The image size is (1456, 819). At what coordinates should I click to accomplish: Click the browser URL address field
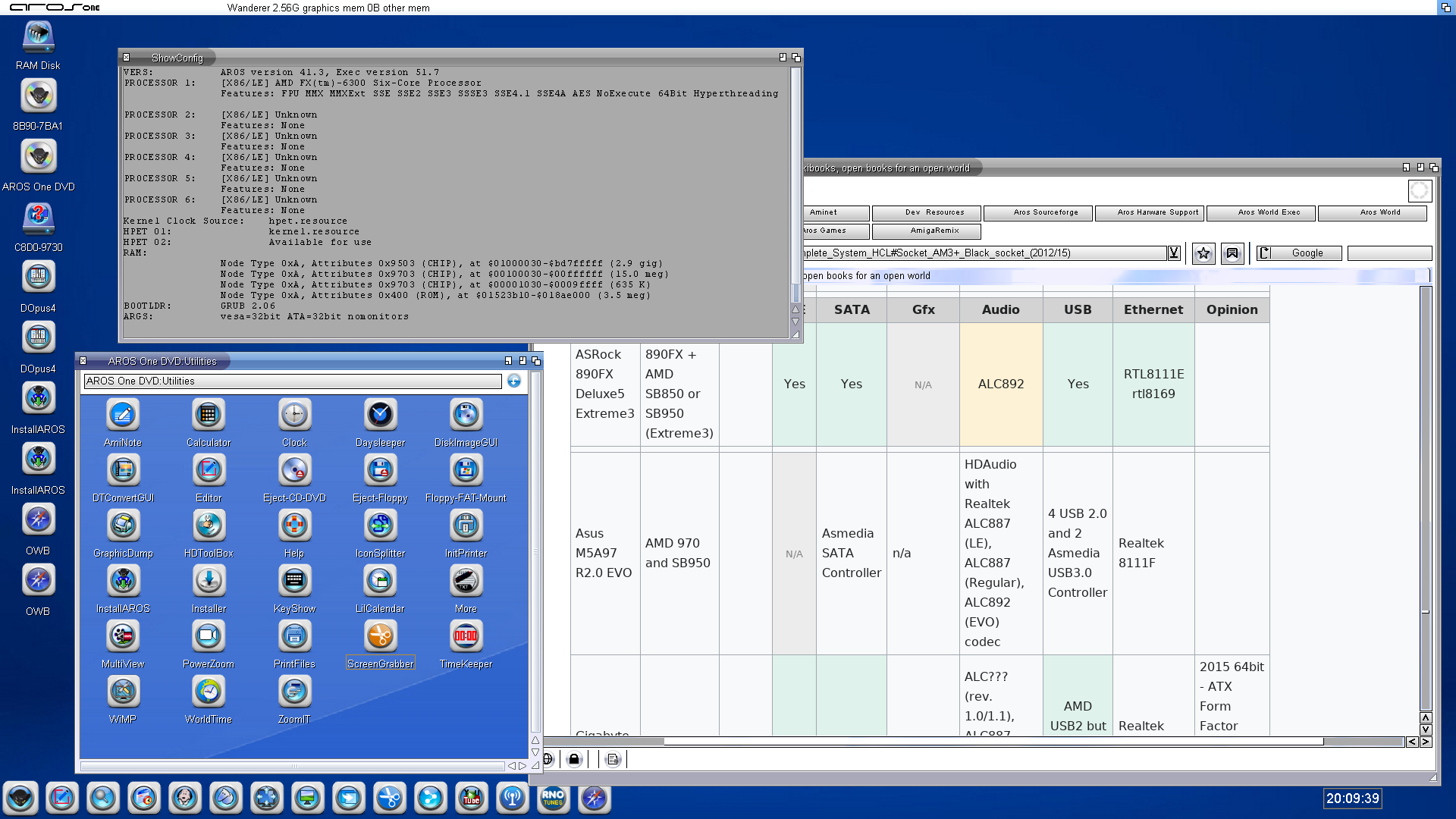coord(984,253)
